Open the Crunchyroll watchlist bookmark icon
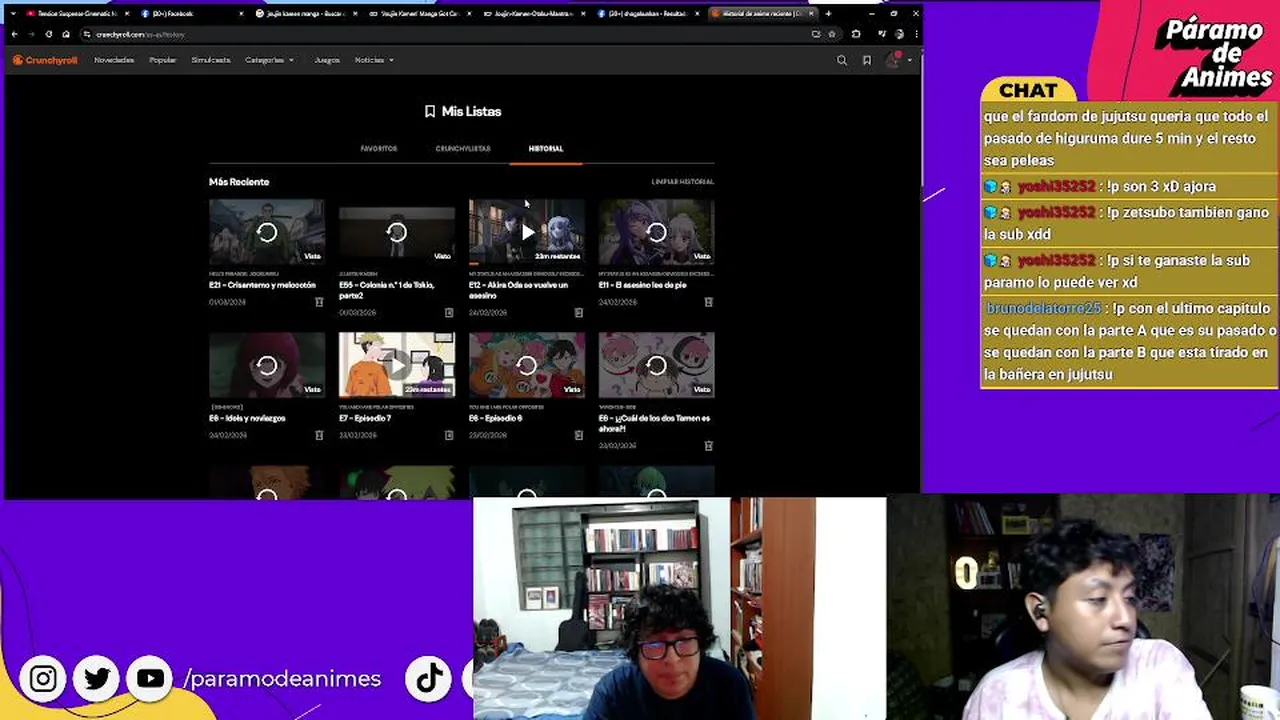Screen dimensions: 1280x720 pyautogui.click(x=867, y=60)
